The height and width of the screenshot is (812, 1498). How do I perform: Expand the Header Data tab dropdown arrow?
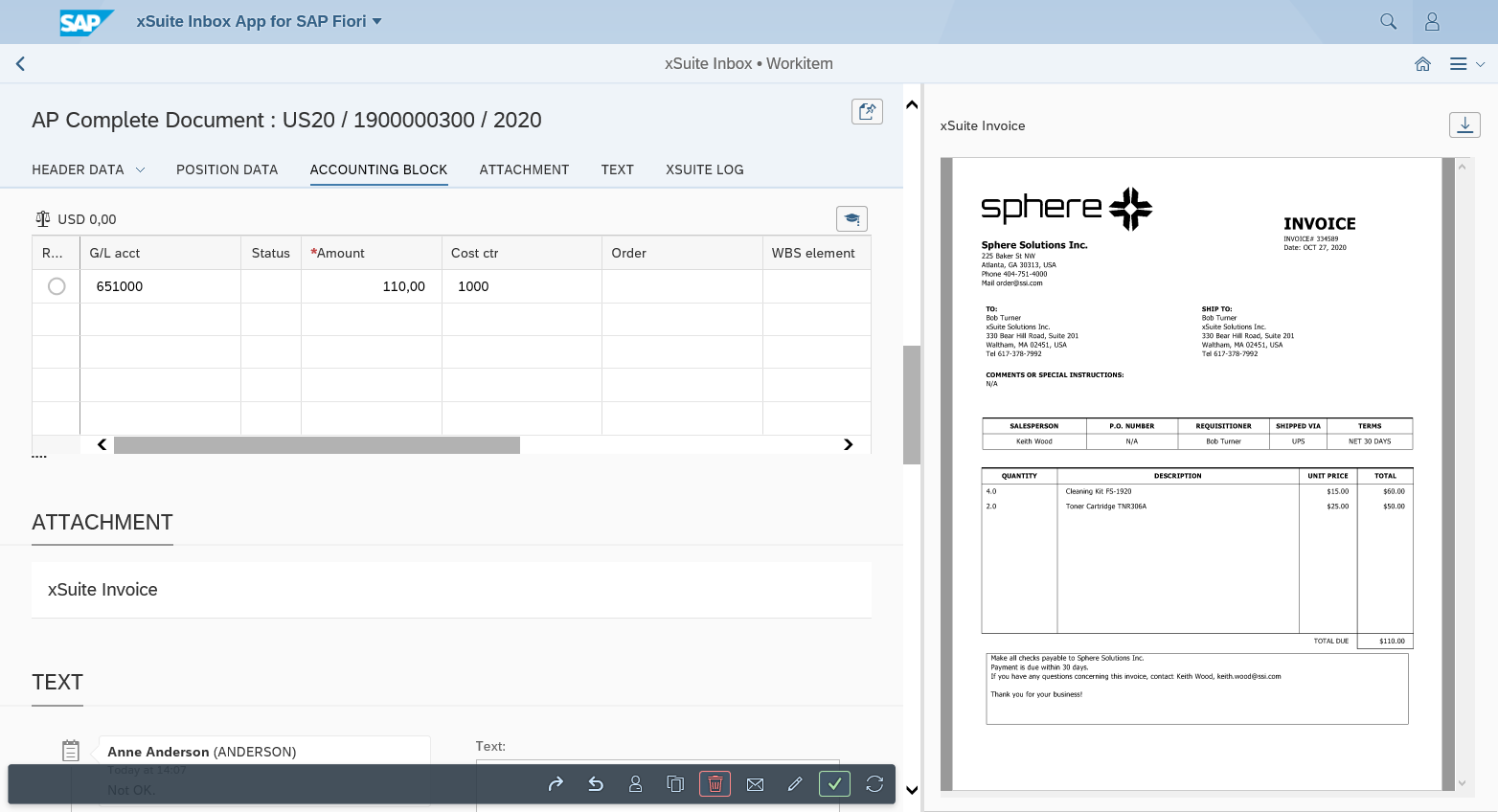[x=140, y=169]
